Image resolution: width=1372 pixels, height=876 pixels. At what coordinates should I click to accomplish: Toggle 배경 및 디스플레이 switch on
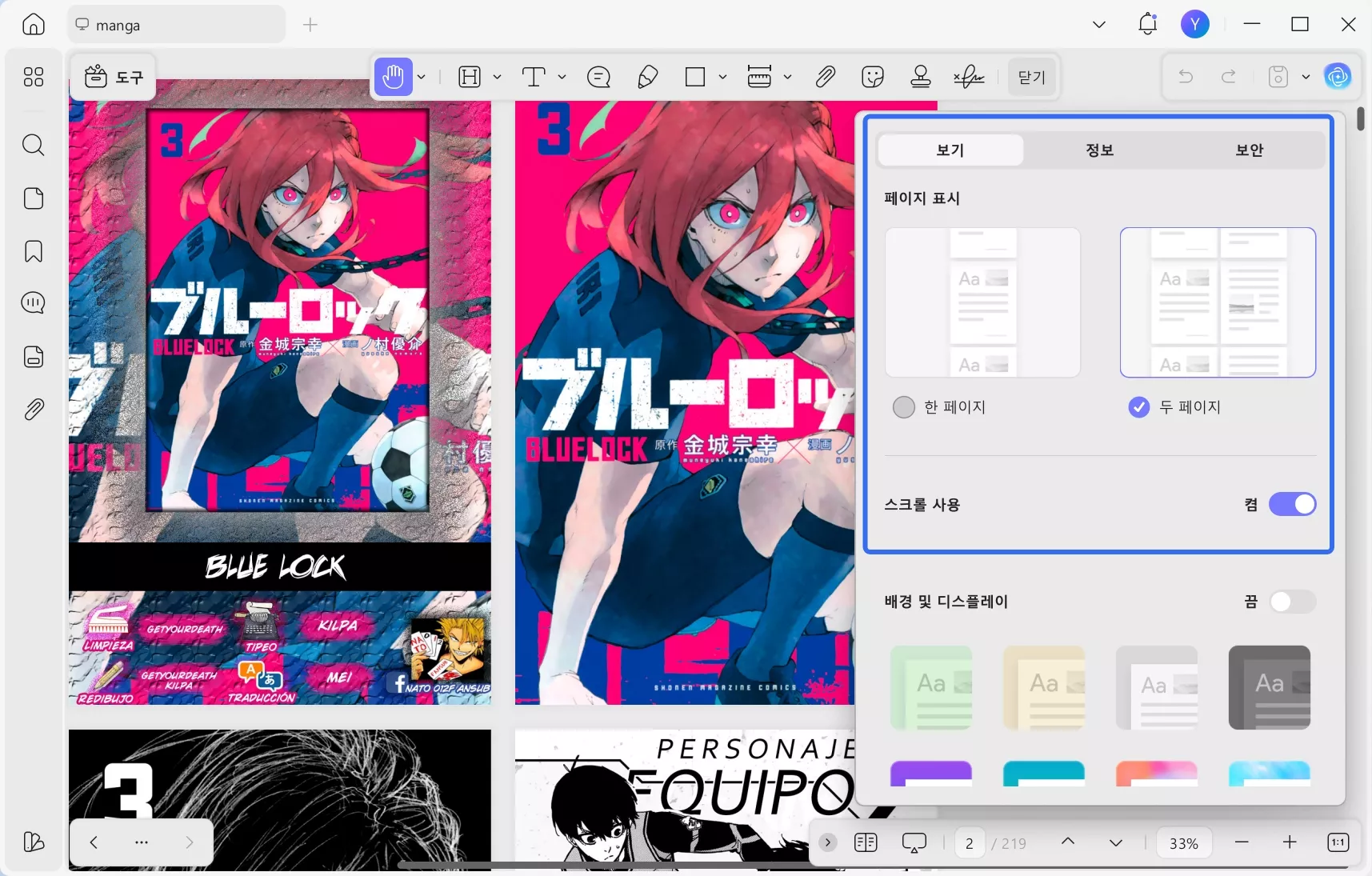pos(1292,602)
